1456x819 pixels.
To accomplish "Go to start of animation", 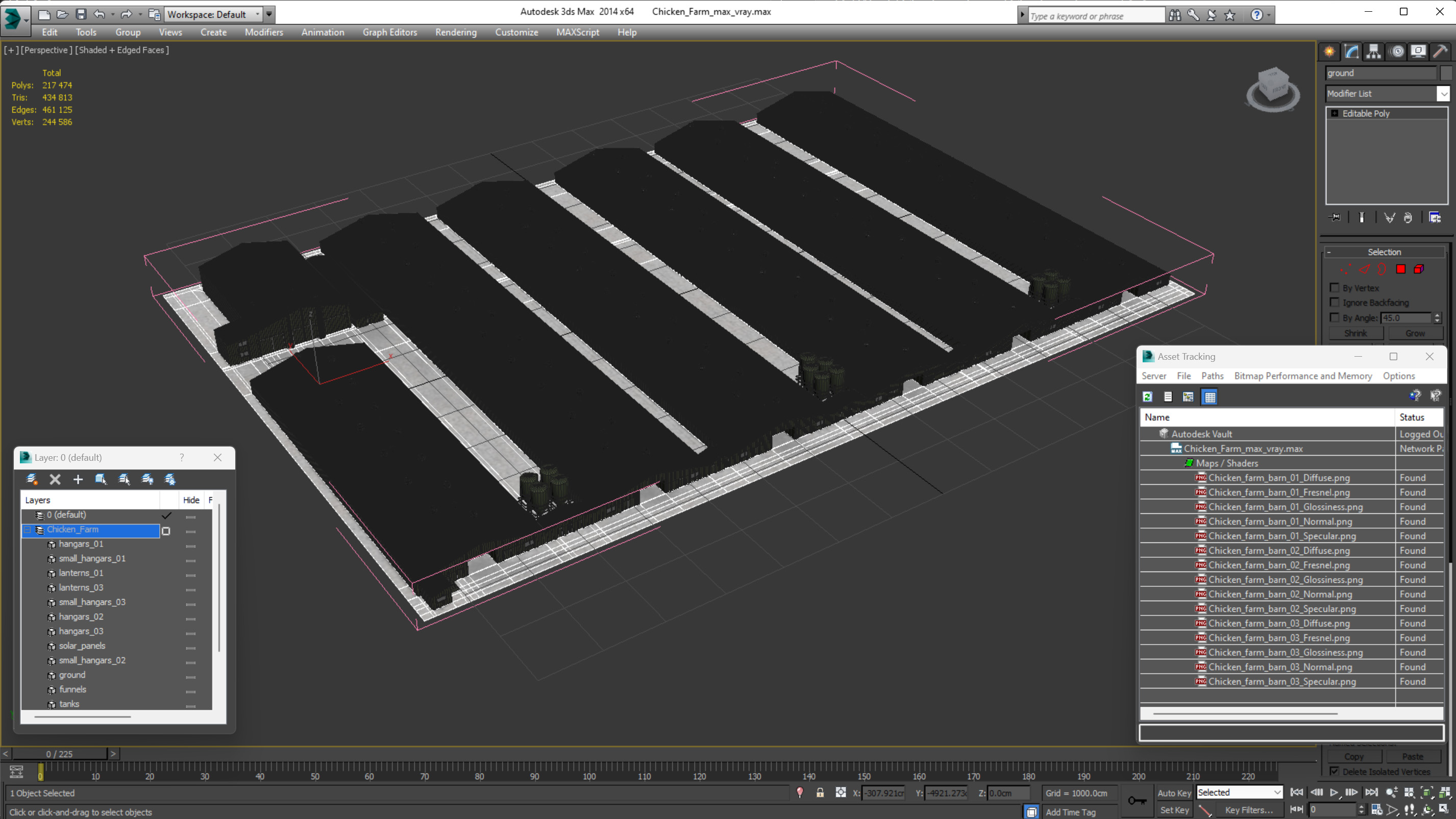I will point(1297,792).
